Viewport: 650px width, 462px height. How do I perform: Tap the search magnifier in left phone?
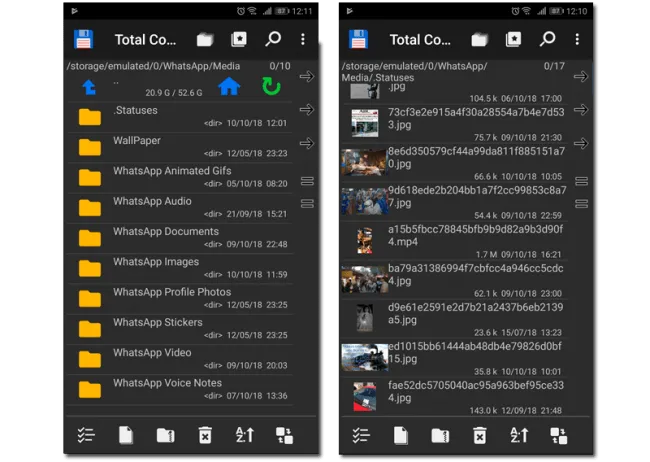click(x=273, y=39)
